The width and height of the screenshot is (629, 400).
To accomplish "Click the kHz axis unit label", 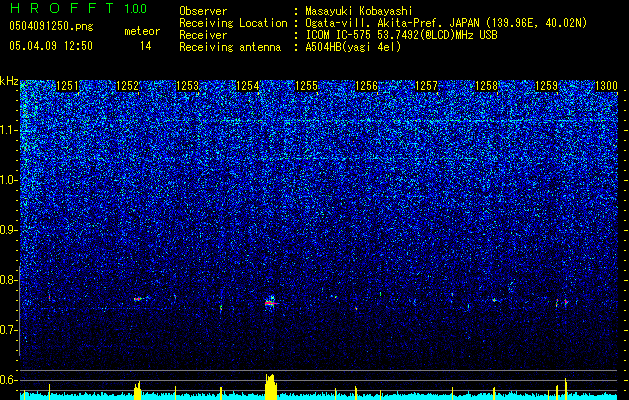I will click(x=9, y=81).
